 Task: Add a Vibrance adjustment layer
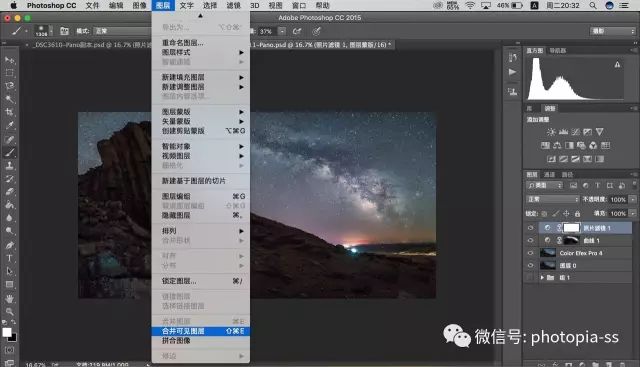[x=599, y=132]
